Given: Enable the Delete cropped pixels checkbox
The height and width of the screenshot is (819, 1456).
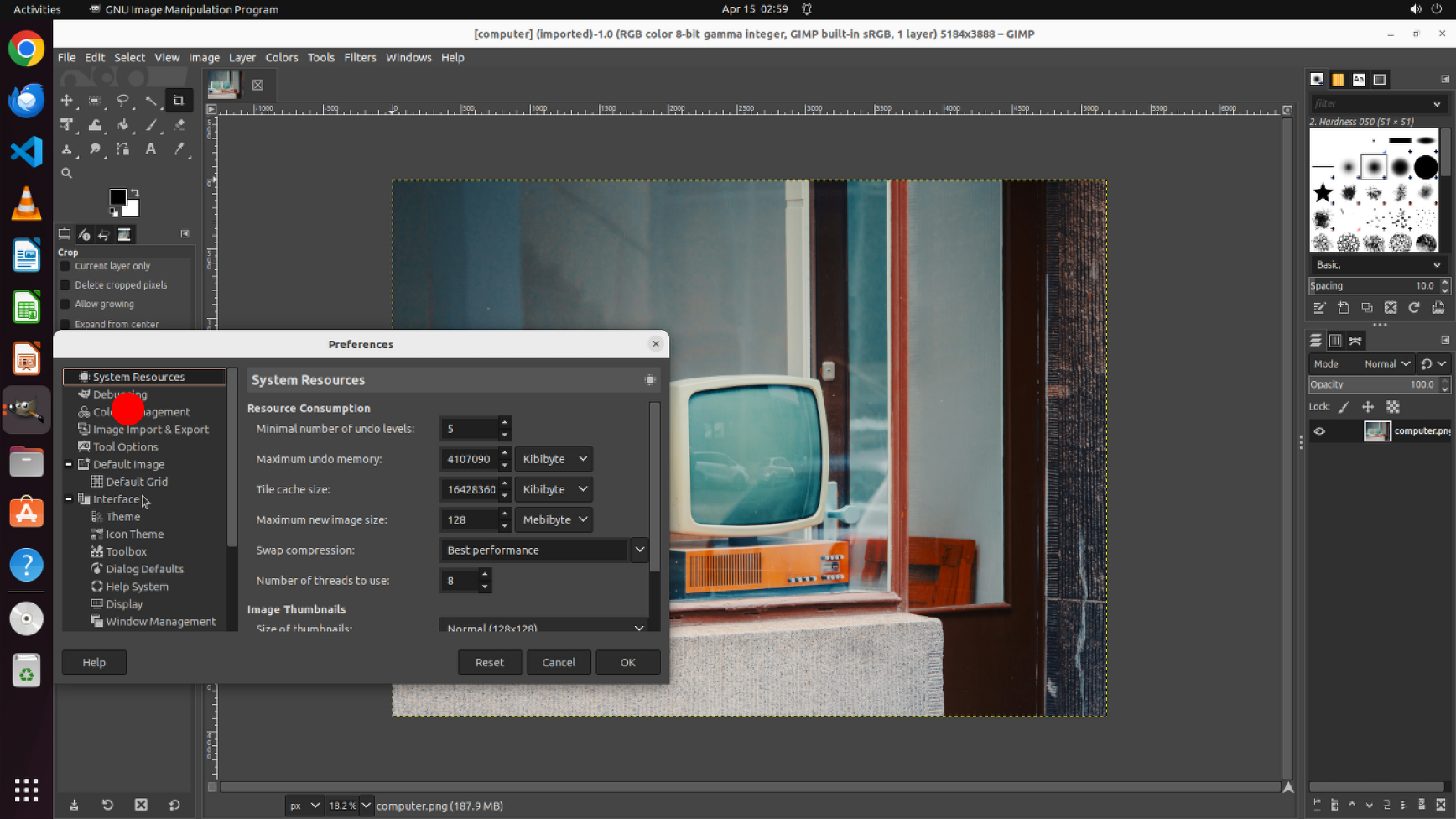Looking at the screenshot, I should point(65,285).
